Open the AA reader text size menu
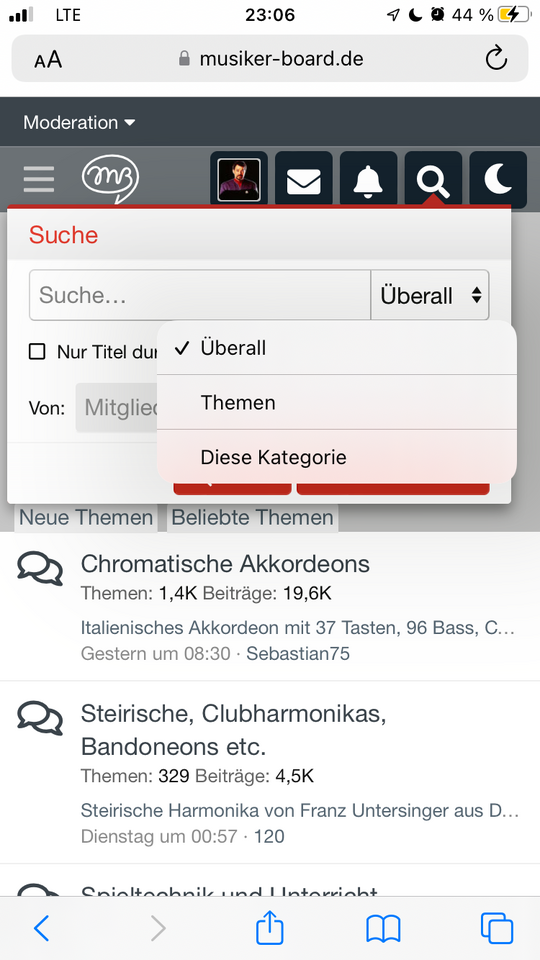This screenshot has height=960, width=540. pos(48,59)
